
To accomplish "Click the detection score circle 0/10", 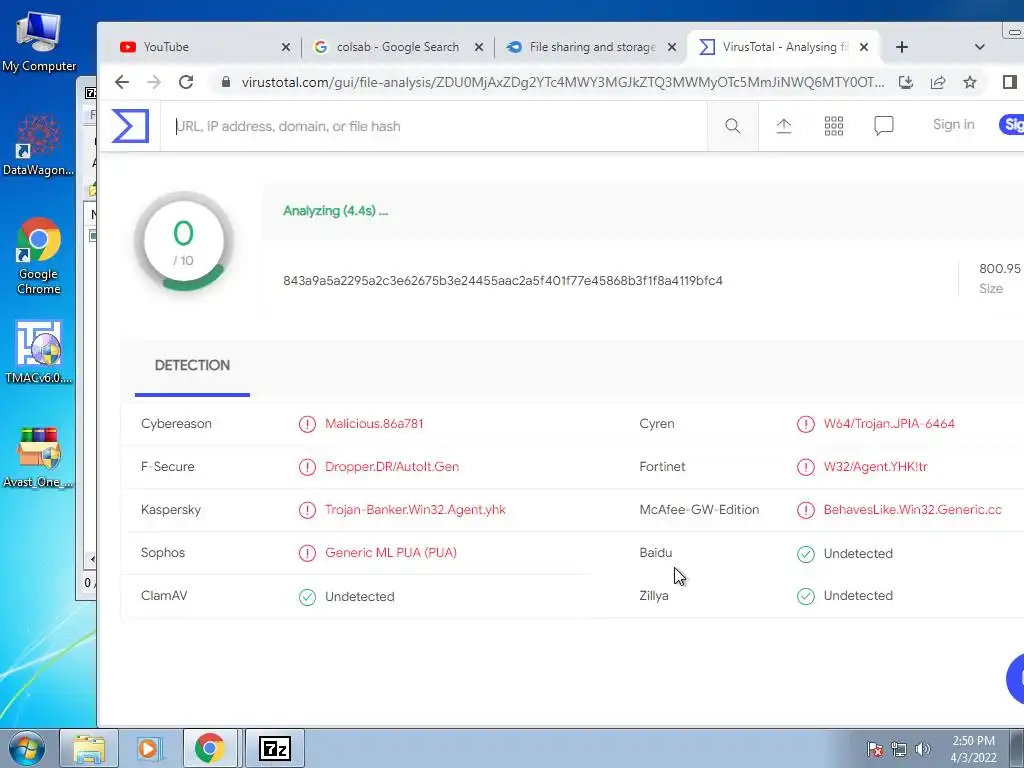I will click(x=184, y=242).
